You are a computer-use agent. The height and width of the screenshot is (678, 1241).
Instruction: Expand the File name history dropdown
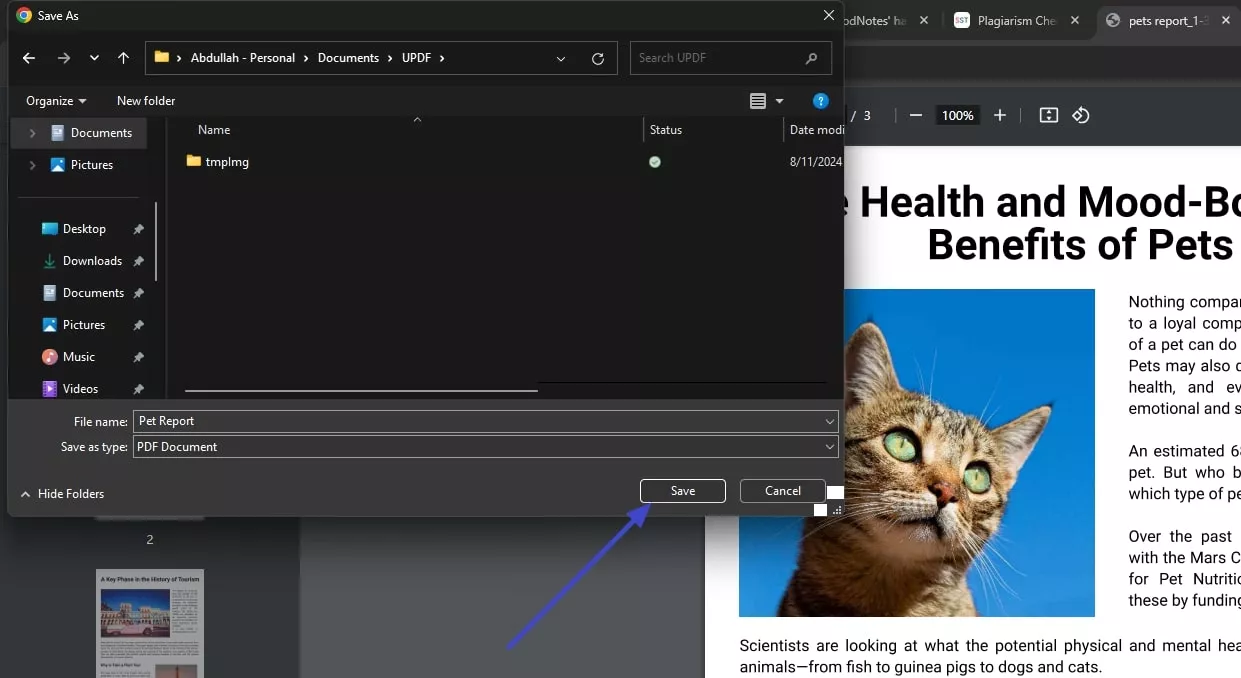[x=830, y=421]
